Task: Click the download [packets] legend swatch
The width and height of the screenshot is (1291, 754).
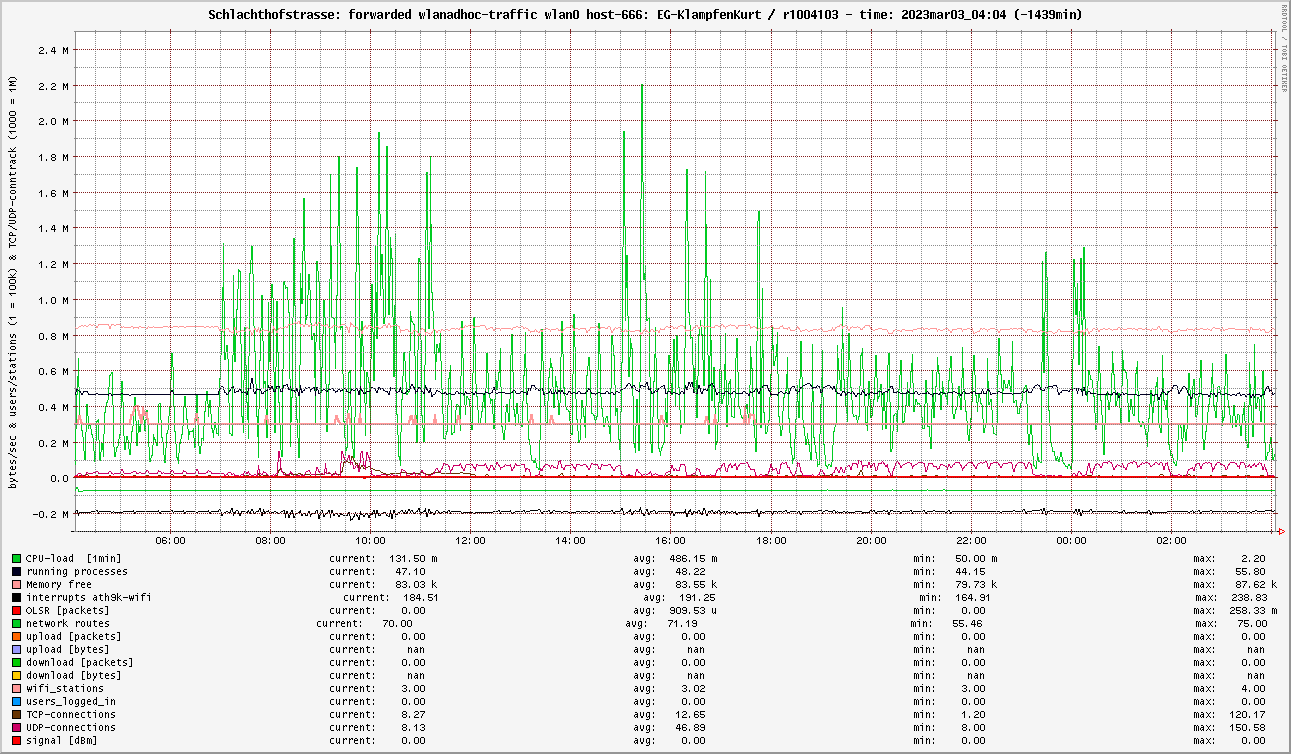Action: pos(17,663)
